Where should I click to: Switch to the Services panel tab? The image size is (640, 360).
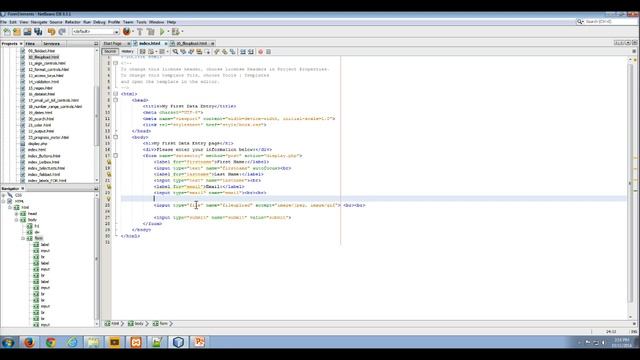pos(51,44)
